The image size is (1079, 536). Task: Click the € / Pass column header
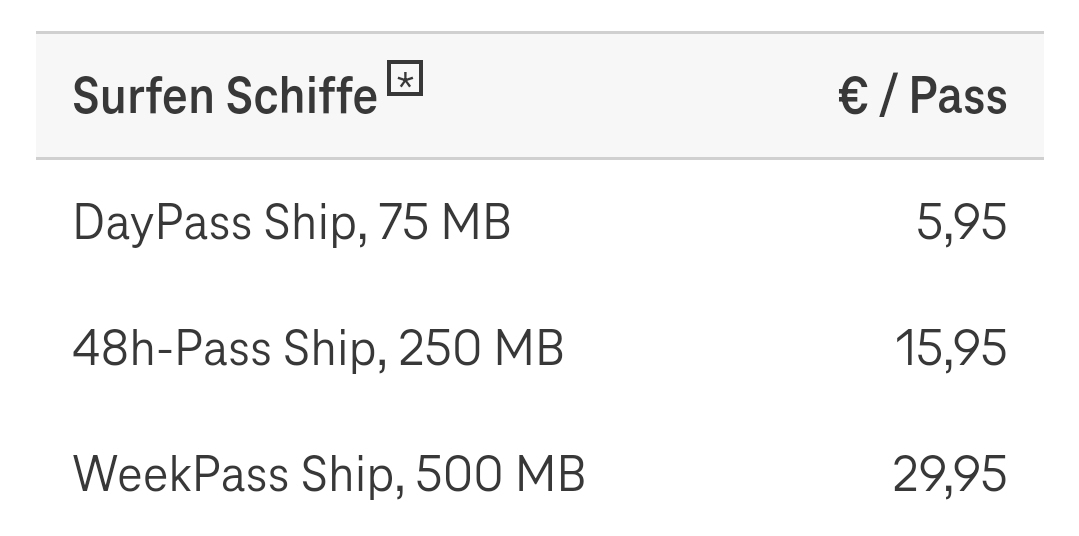coord(922,97)
